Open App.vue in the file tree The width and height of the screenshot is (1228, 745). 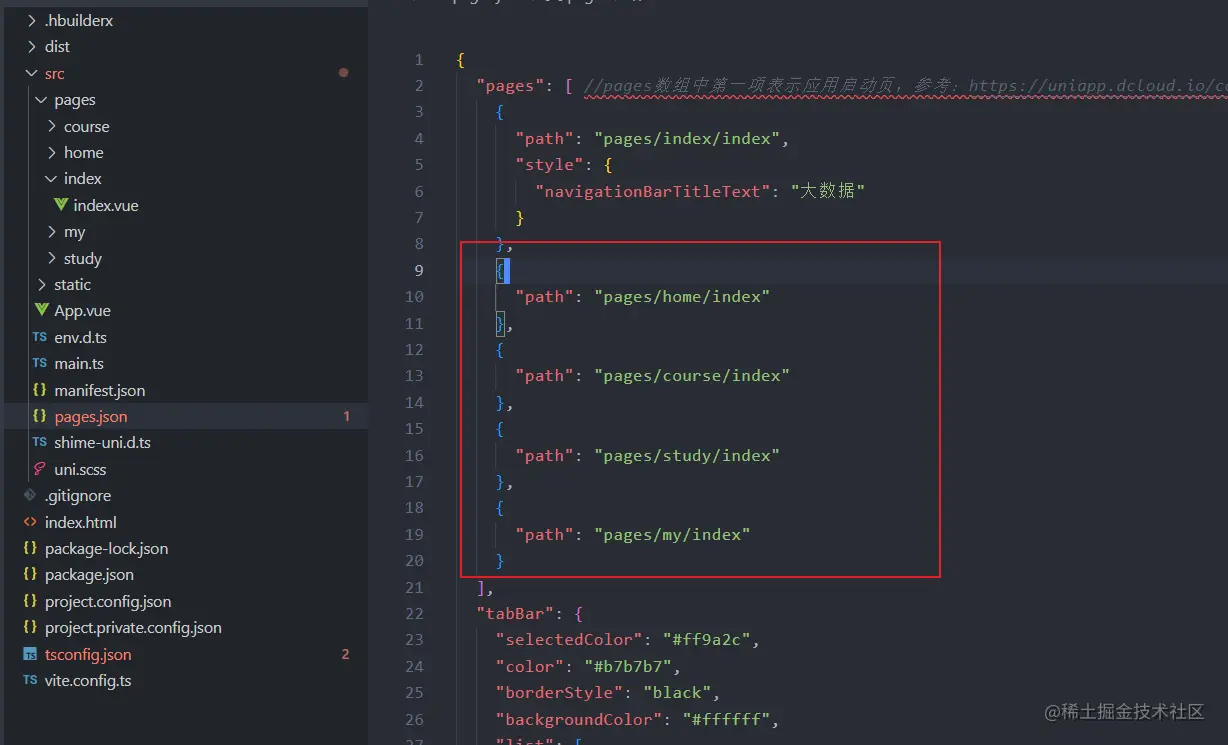click(x=83, y=311)
